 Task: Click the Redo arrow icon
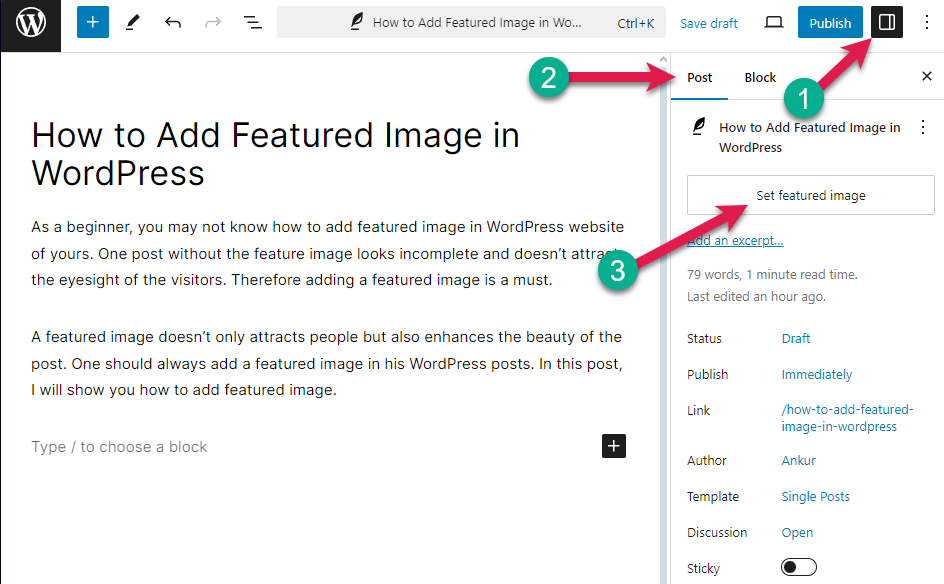coord(213,23)
